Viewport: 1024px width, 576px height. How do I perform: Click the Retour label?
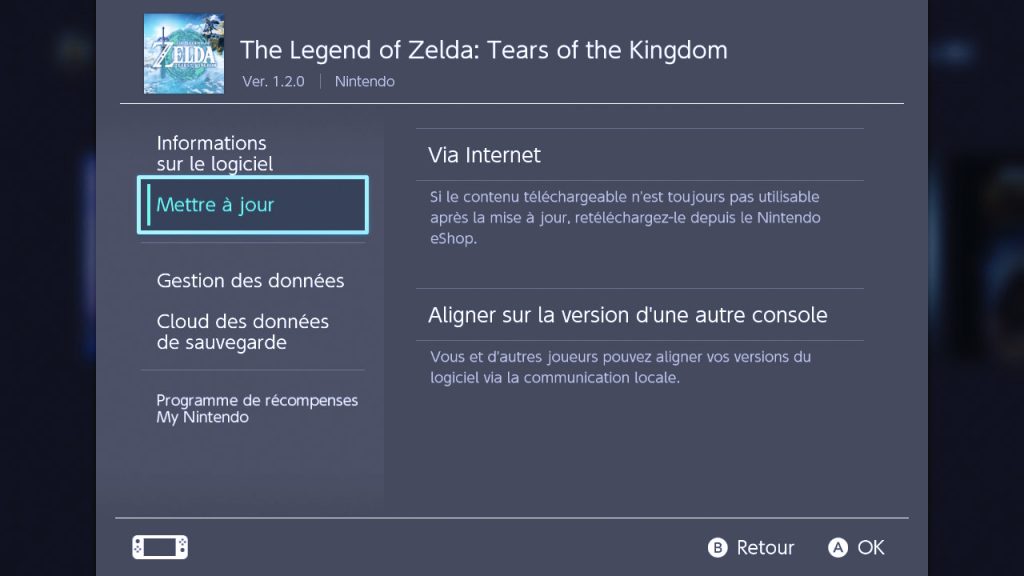click(x=764, y=547)
